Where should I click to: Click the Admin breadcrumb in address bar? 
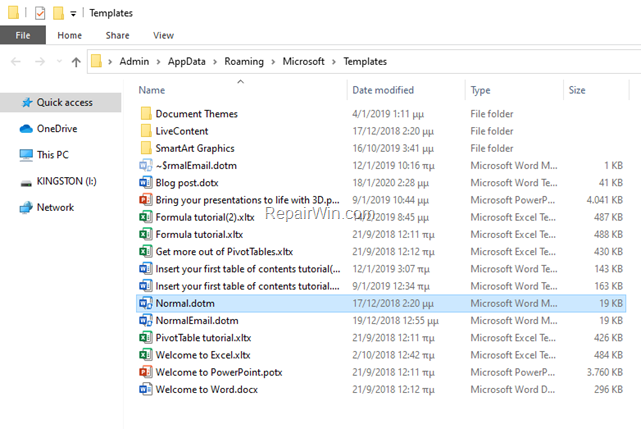pyautogui.click(x=134, y=61)
